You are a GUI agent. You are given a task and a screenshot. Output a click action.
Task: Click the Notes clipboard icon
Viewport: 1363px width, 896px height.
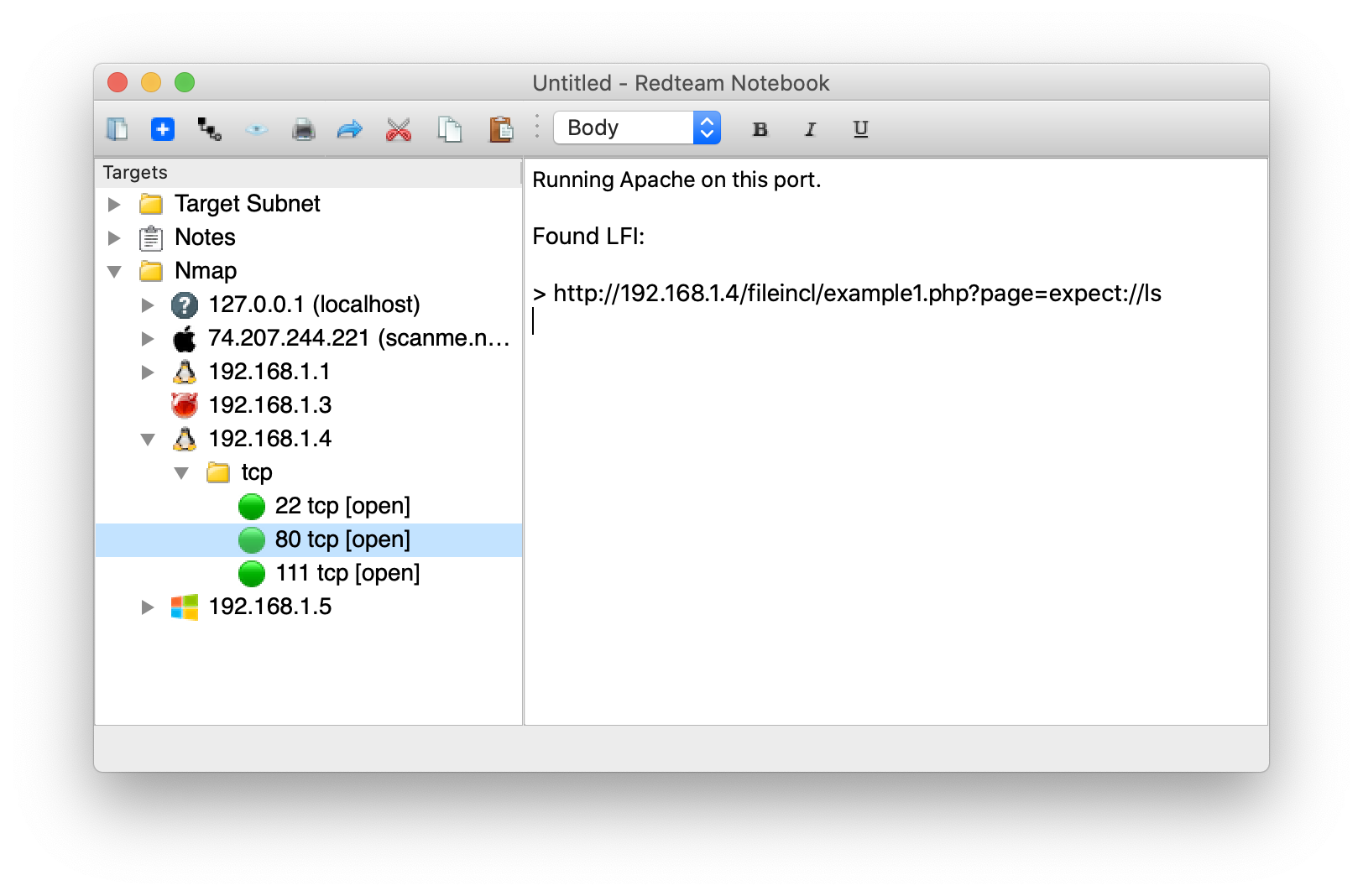151,238
